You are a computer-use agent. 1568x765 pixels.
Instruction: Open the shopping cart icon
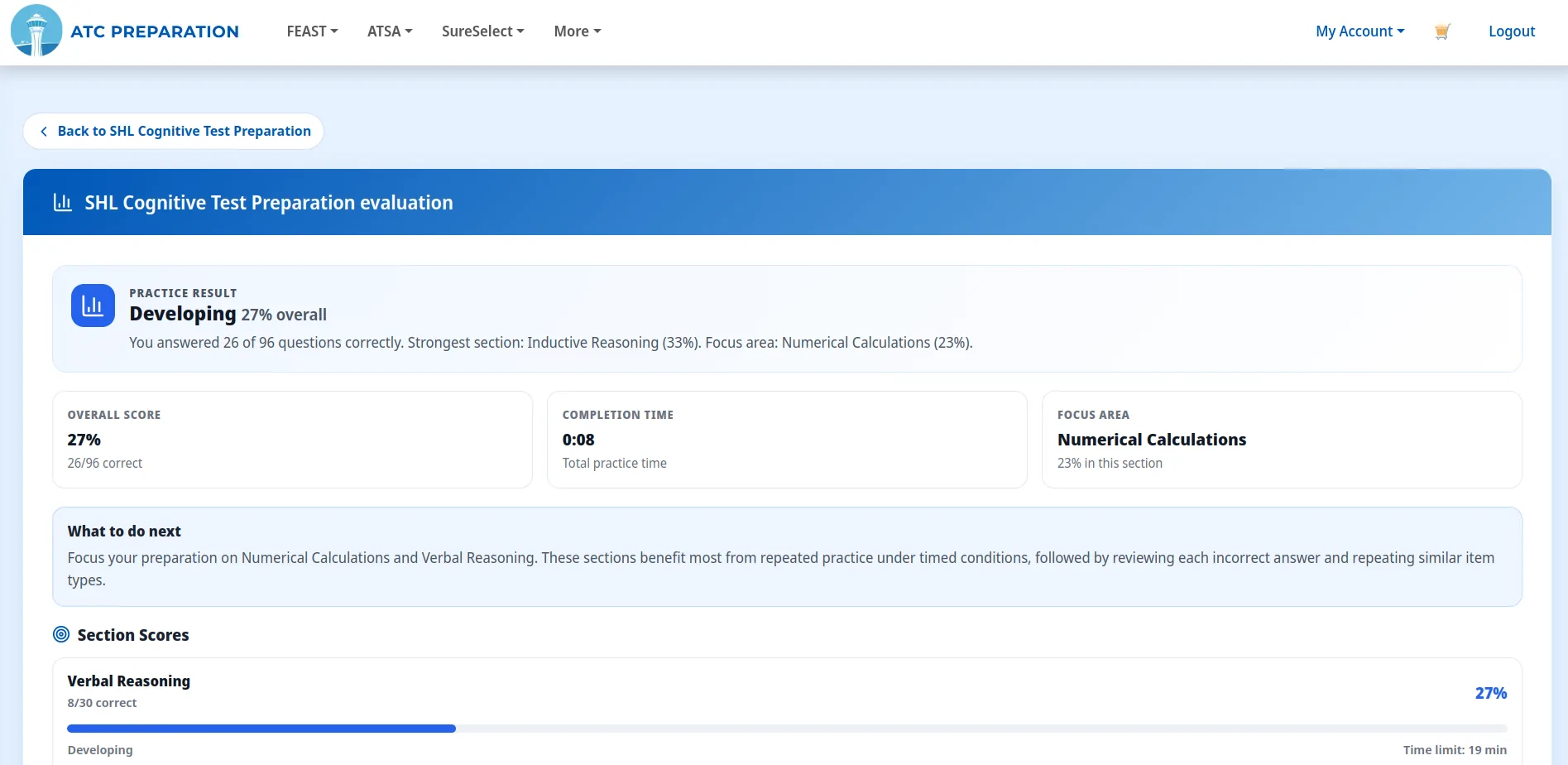[1442, 31]
